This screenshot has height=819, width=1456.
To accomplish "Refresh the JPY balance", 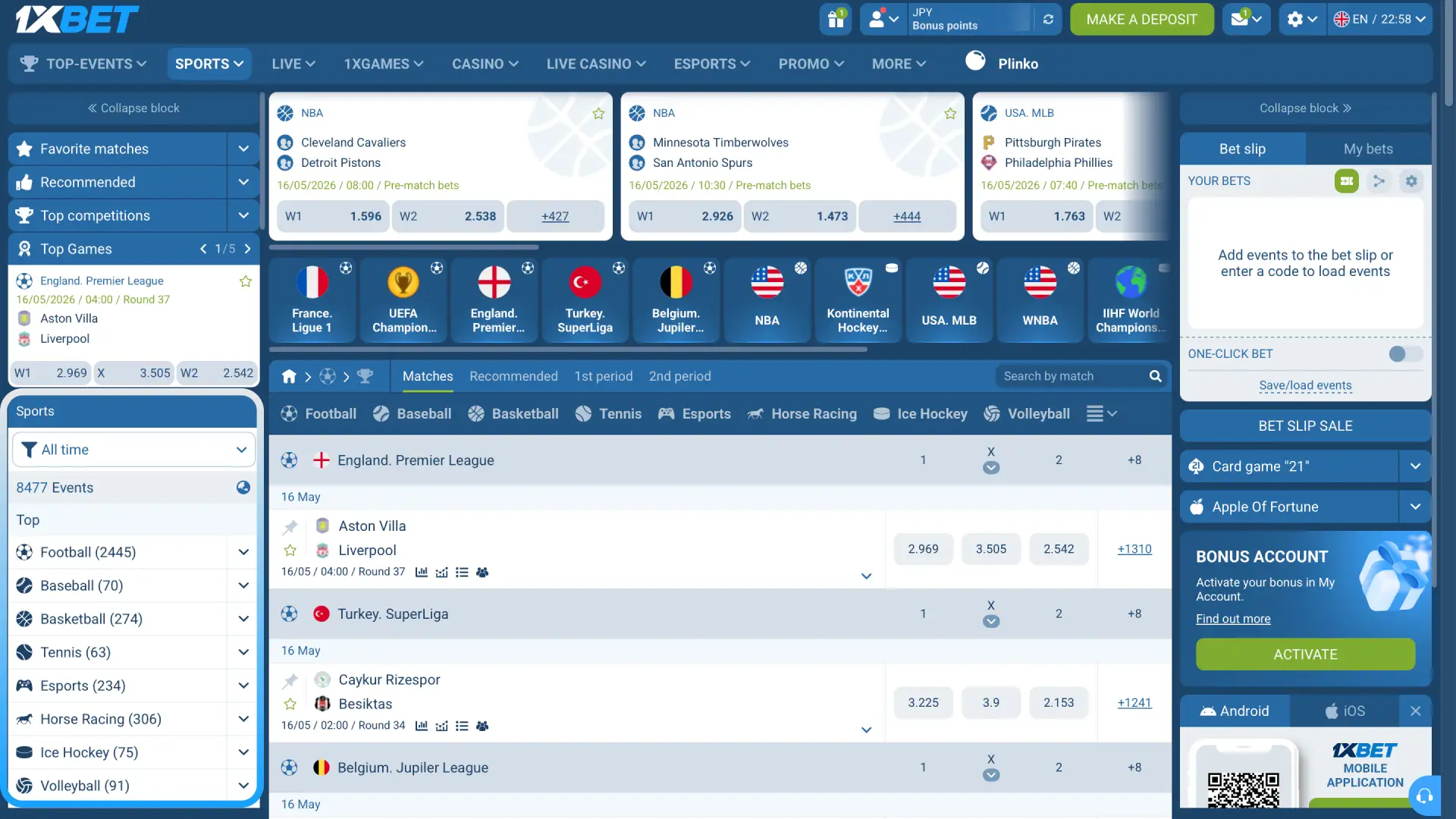I will coord(1048,19).
